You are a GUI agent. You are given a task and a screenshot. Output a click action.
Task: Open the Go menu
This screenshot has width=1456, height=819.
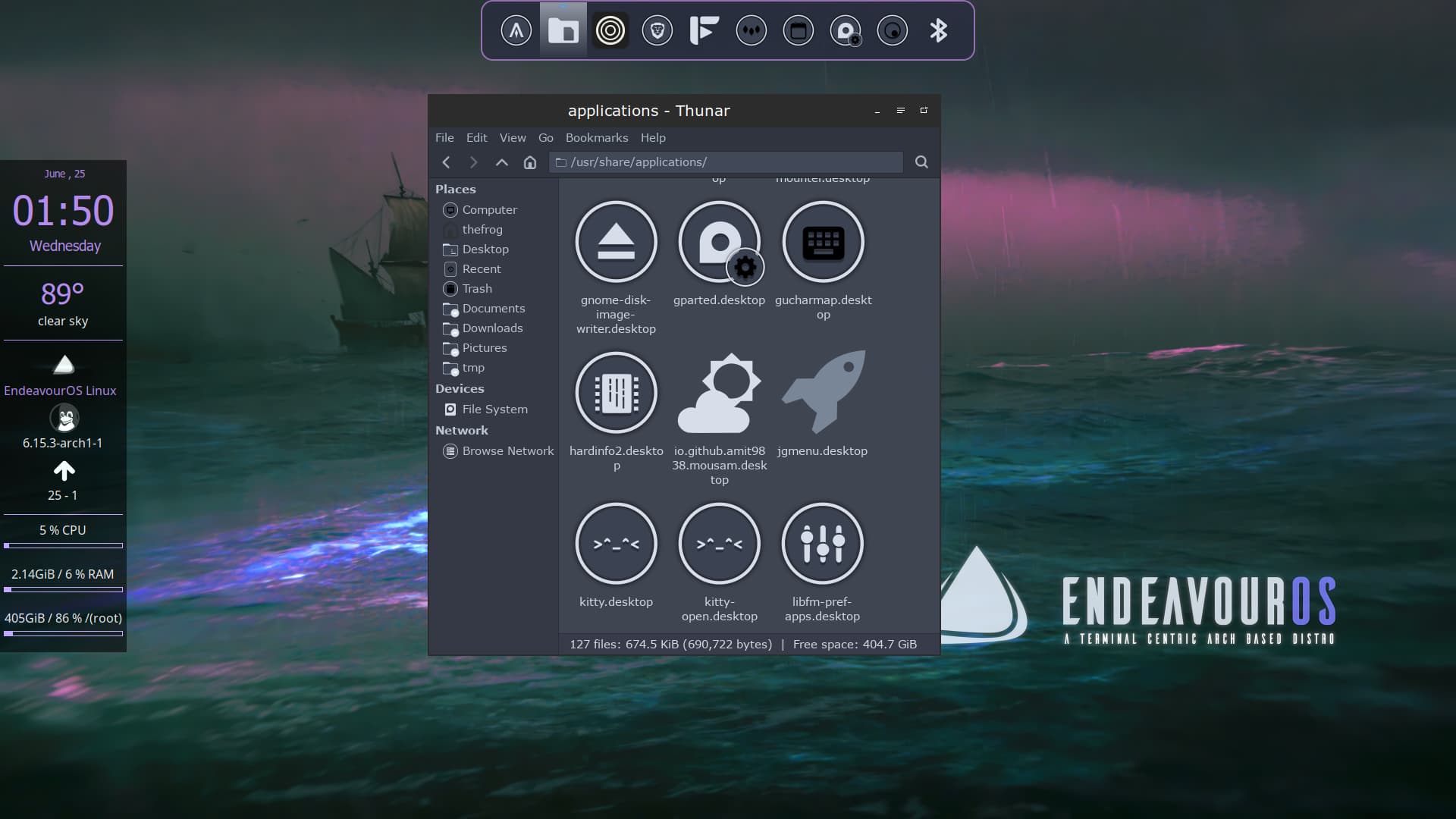(x=545, y=138)
